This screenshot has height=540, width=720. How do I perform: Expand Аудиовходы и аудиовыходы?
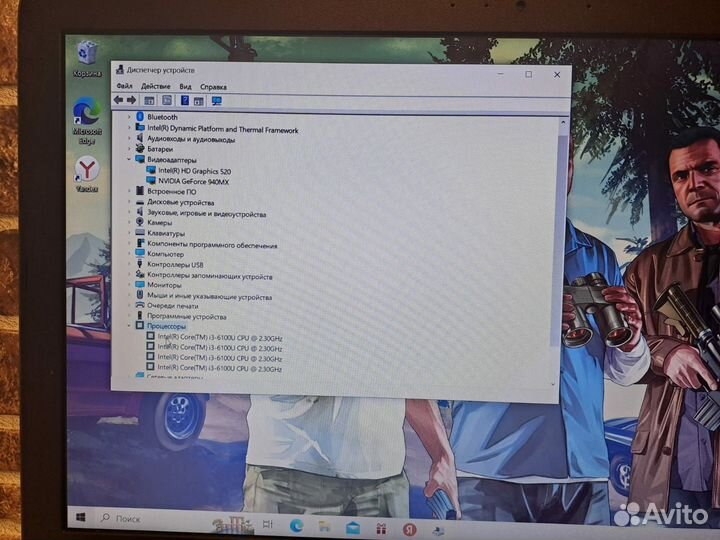(129, 138)
